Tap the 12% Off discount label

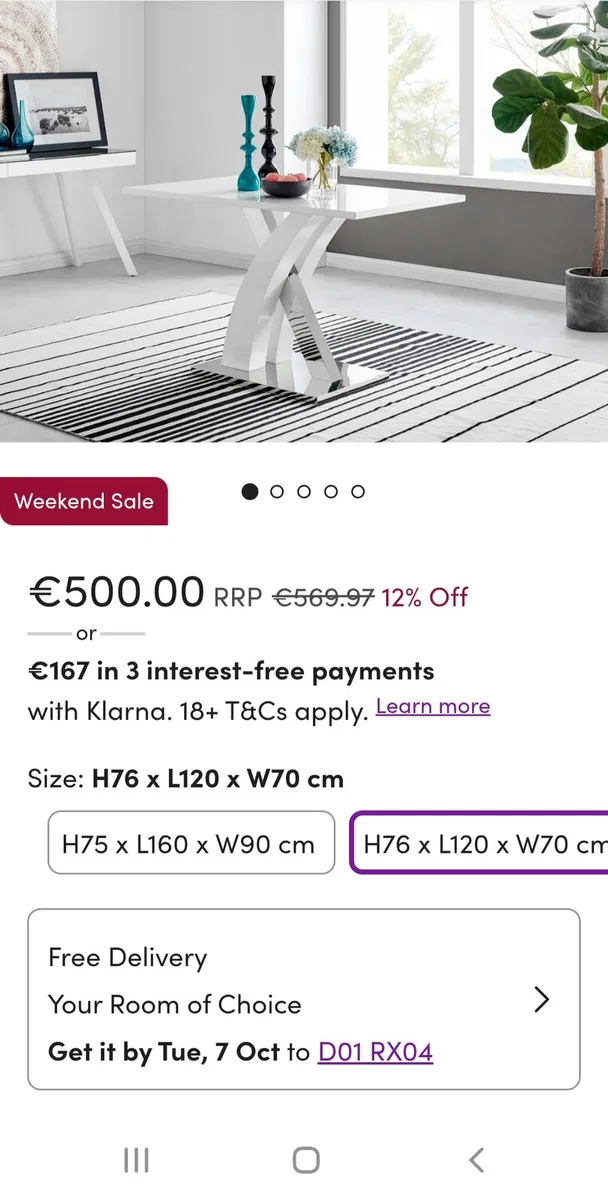[x=424, y=597]
